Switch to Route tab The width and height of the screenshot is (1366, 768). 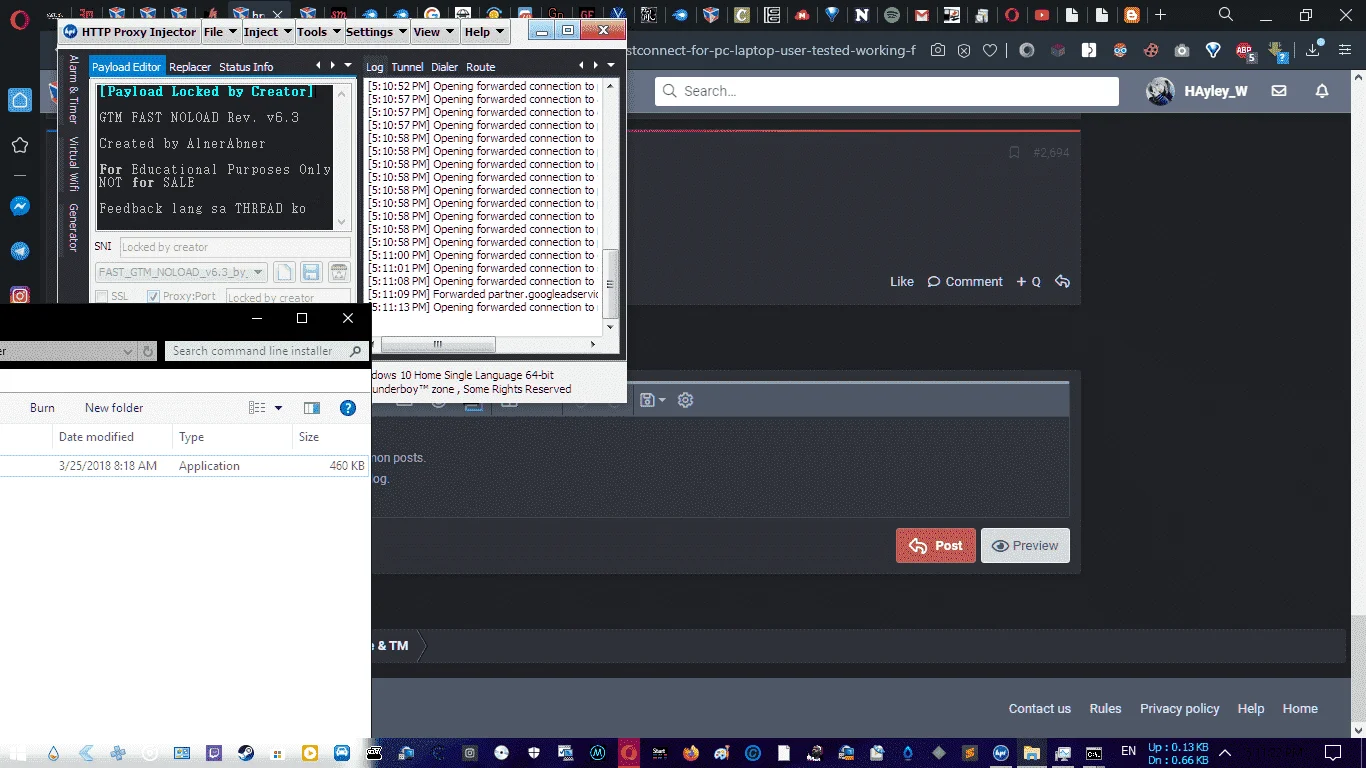coord(480,67)
